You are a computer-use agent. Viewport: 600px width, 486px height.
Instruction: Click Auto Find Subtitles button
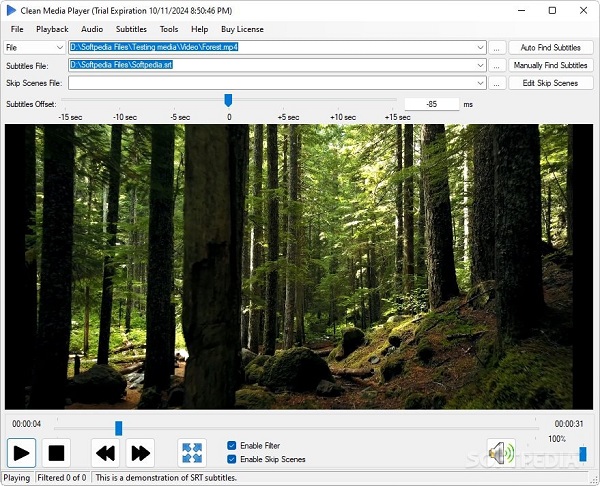(x=551, y=47)
